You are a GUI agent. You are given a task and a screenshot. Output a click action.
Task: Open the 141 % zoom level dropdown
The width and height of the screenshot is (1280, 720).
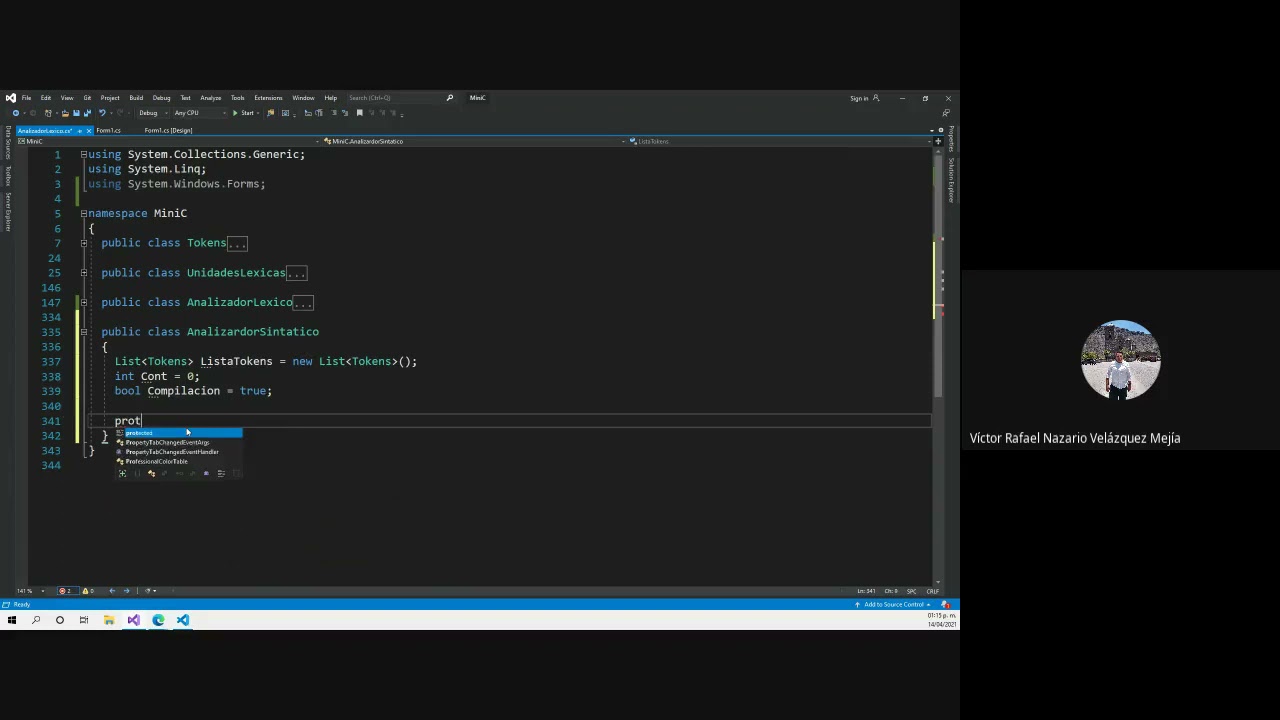(30, 591)
